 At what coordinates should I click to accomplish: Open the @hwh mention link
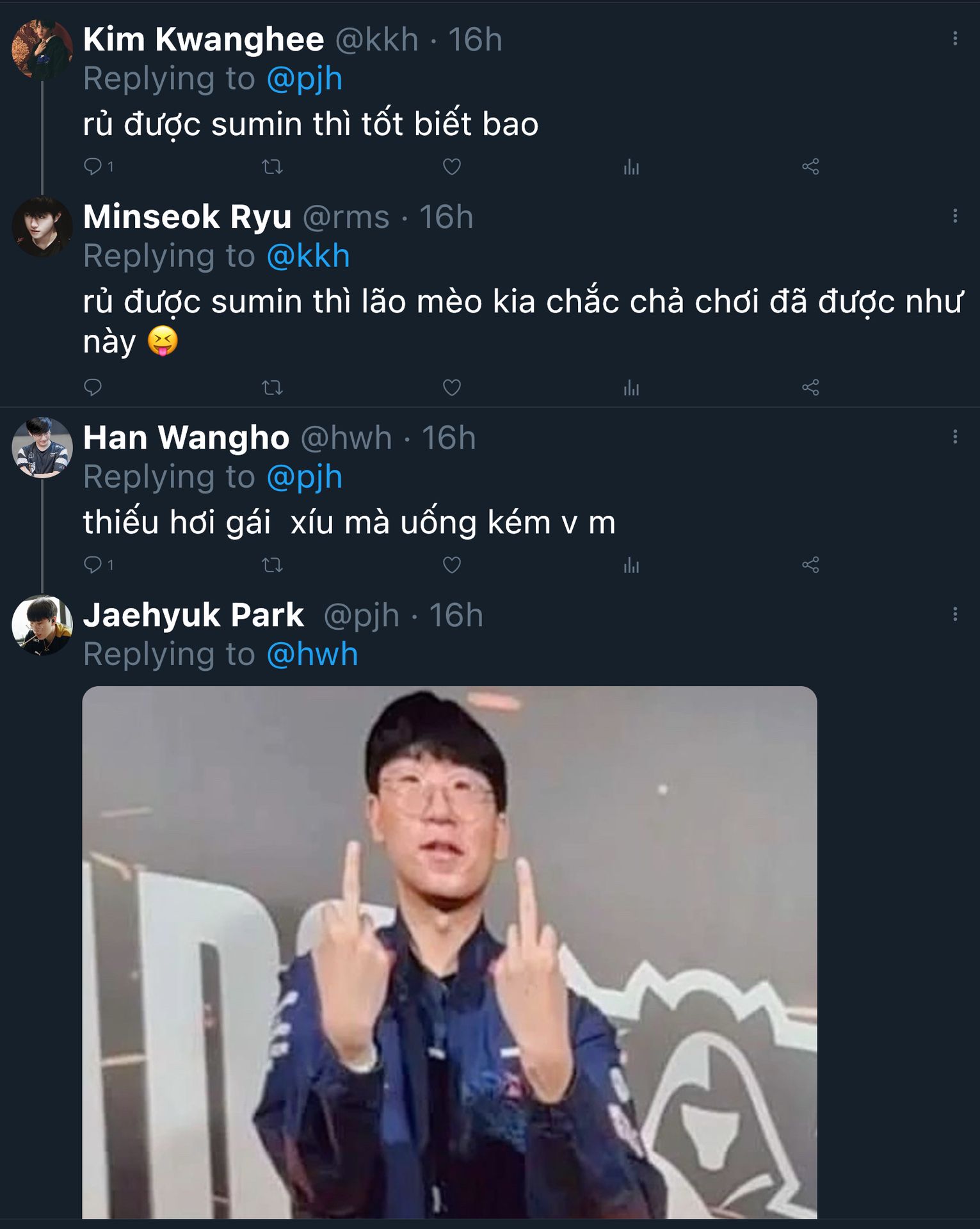pos(312,654)
